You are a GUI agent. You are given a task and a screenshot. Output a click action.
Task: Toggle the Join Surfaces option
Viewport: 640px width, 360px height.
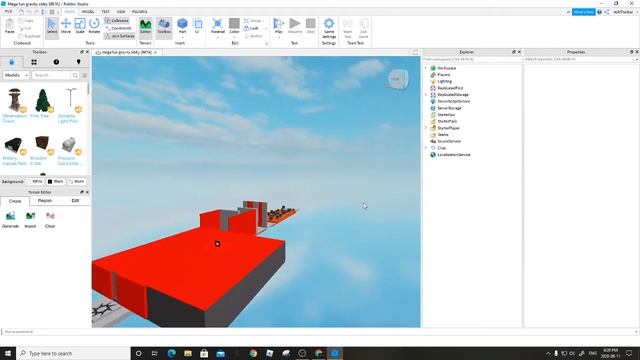click(119, 36)
